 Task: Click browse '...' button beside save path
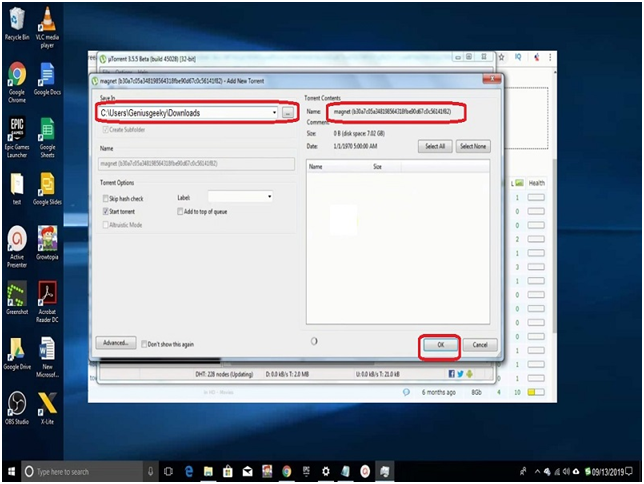pos(288,113)
